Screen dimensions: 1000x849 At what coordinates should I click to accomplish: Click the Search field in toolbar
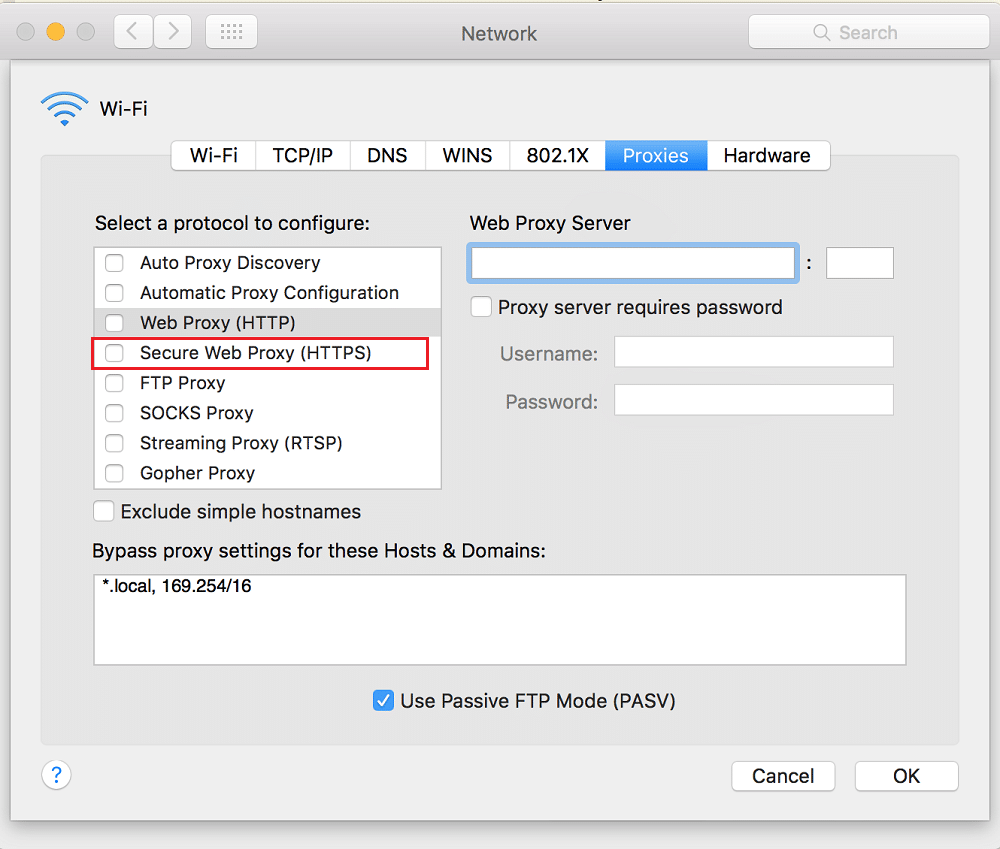click(869, 32)
